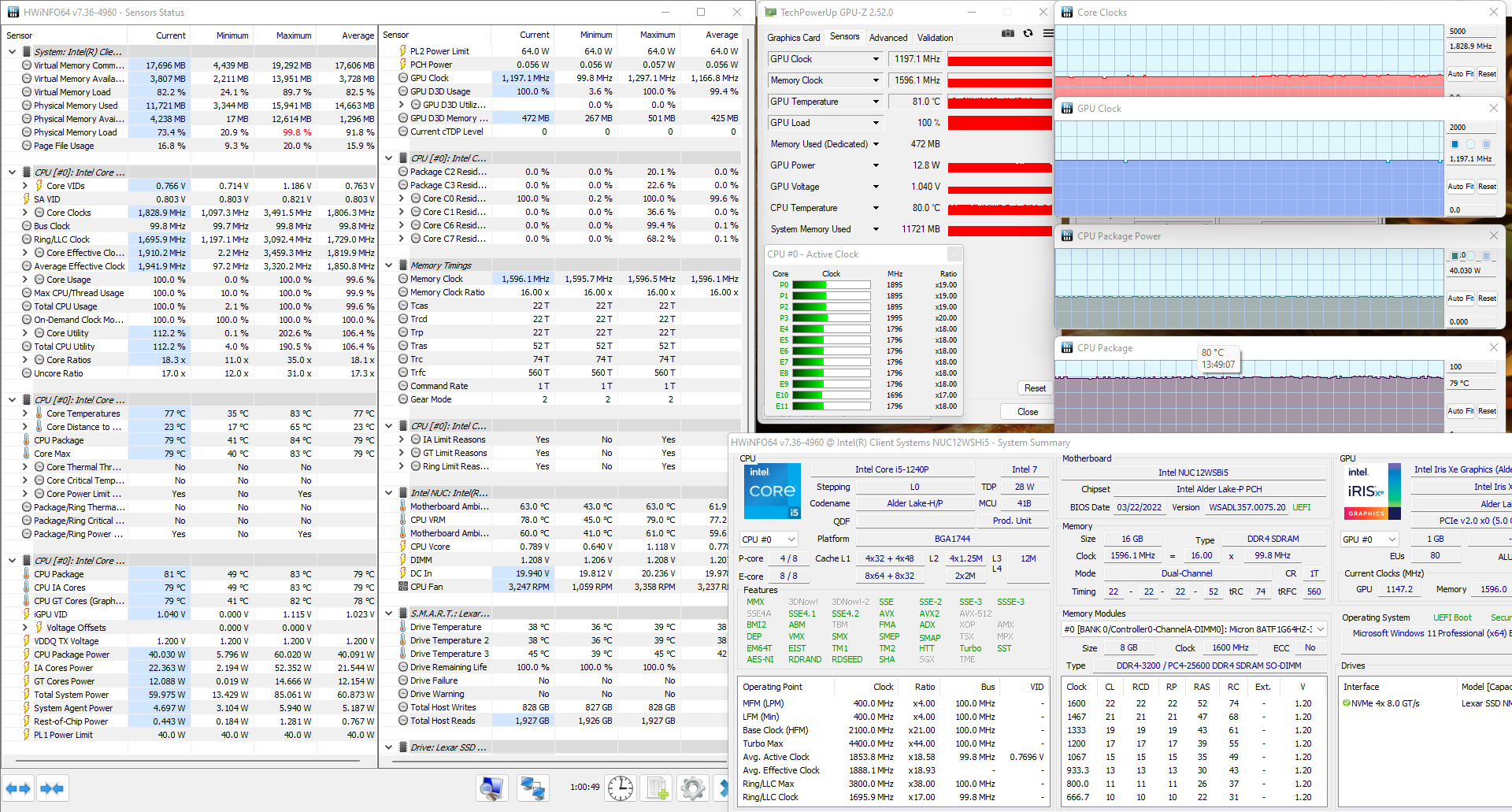Click the 2000 max value field in GPU Clock
Image resolution: width=1512 pixels, height=812 pixels.
click(x=1473, y=128)
